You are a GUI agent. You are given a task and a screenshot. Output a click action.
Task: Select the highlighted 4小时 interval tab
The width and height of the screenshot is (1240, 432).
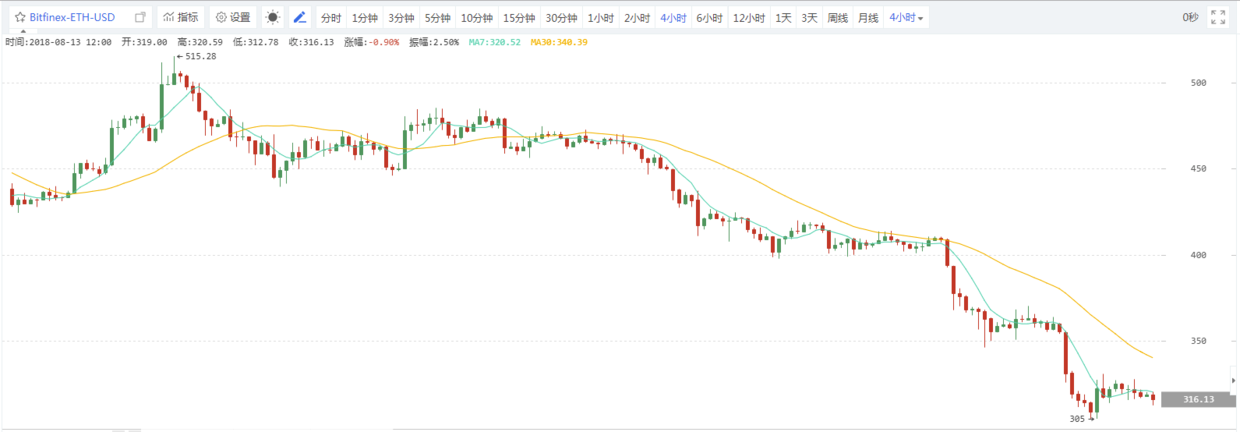(x=672, y=18)
